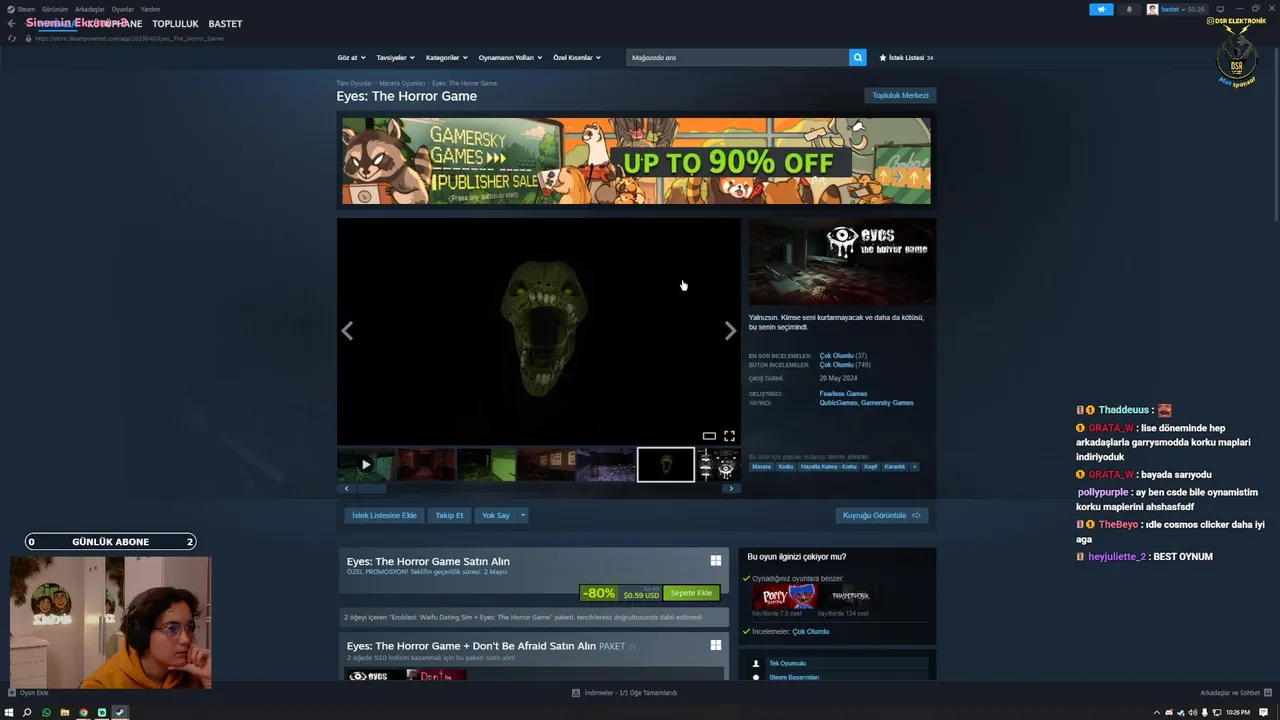Screen dimensions: 1280x720
Task: Open the Windows notification center
Action: click(x=1262, y=713)
